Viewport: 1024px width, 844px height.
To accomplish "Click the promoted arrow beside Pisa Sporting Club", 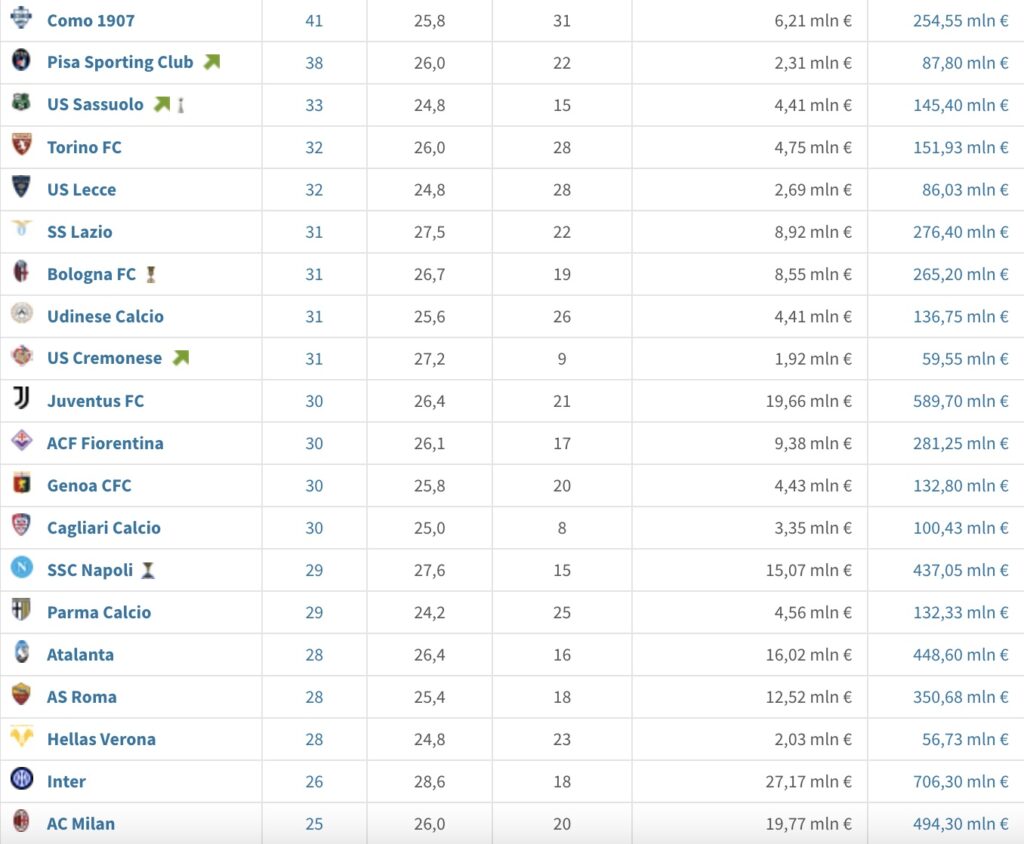I will pyautogui.click(x=211, y=62).
